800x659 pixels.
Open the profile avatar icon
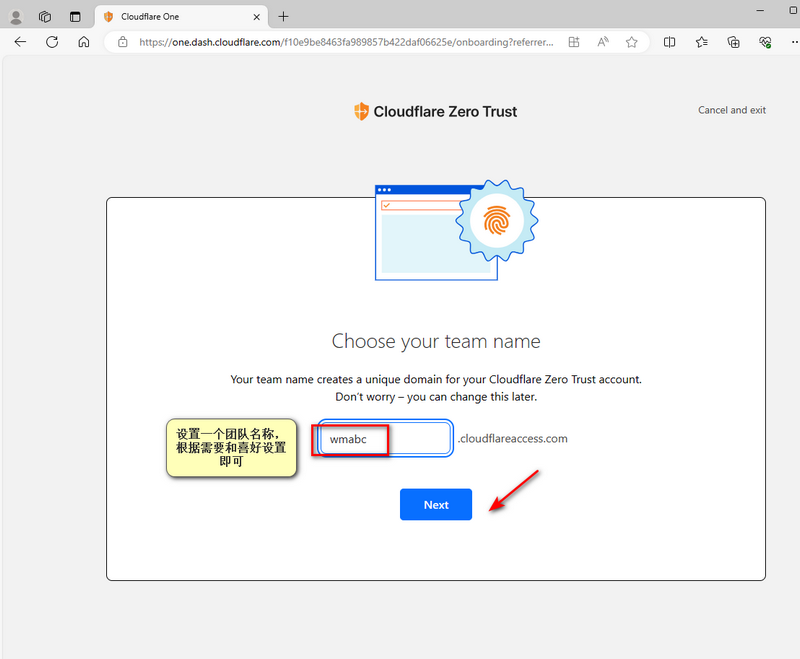pyautogui.click(x=16, y=17)
